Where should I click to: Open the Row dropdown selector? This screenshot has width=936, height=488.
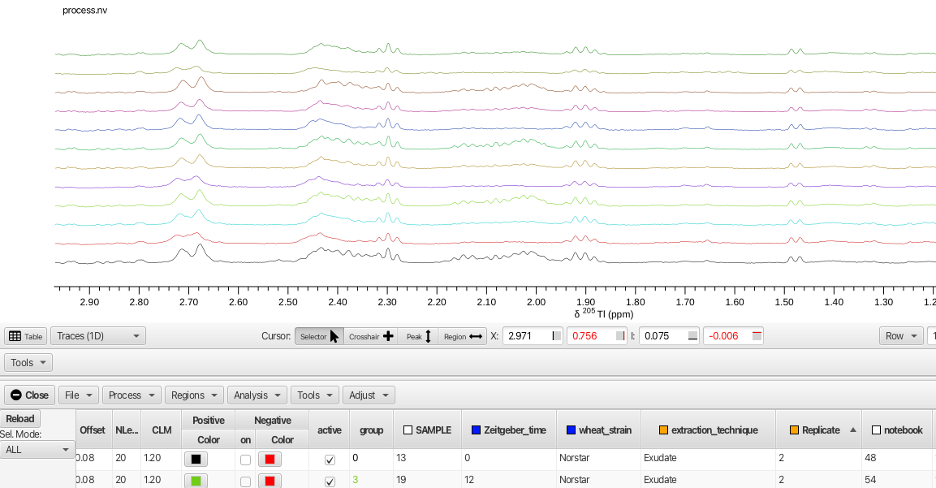point(901,336)
